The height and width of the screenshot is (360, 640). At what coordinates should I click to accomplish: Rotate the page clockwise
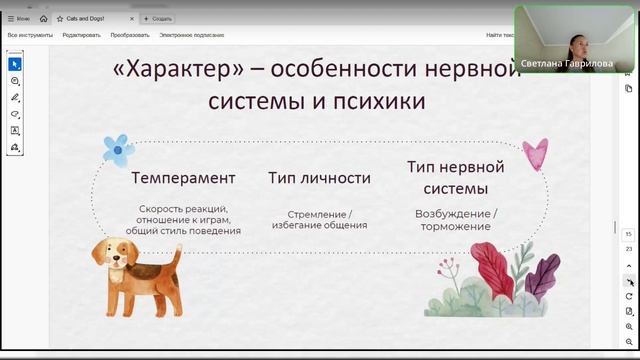[x=629, y=296]
